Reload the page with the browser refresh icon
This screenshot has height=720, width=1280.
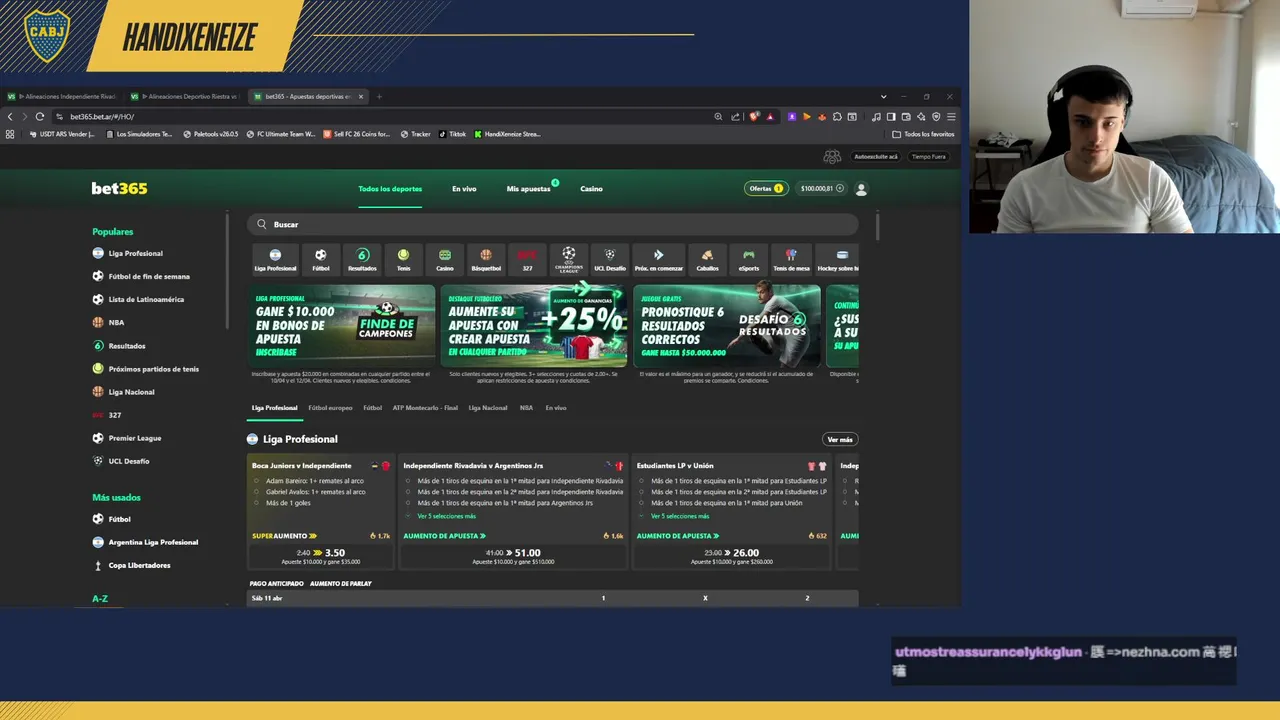(40, 116)
